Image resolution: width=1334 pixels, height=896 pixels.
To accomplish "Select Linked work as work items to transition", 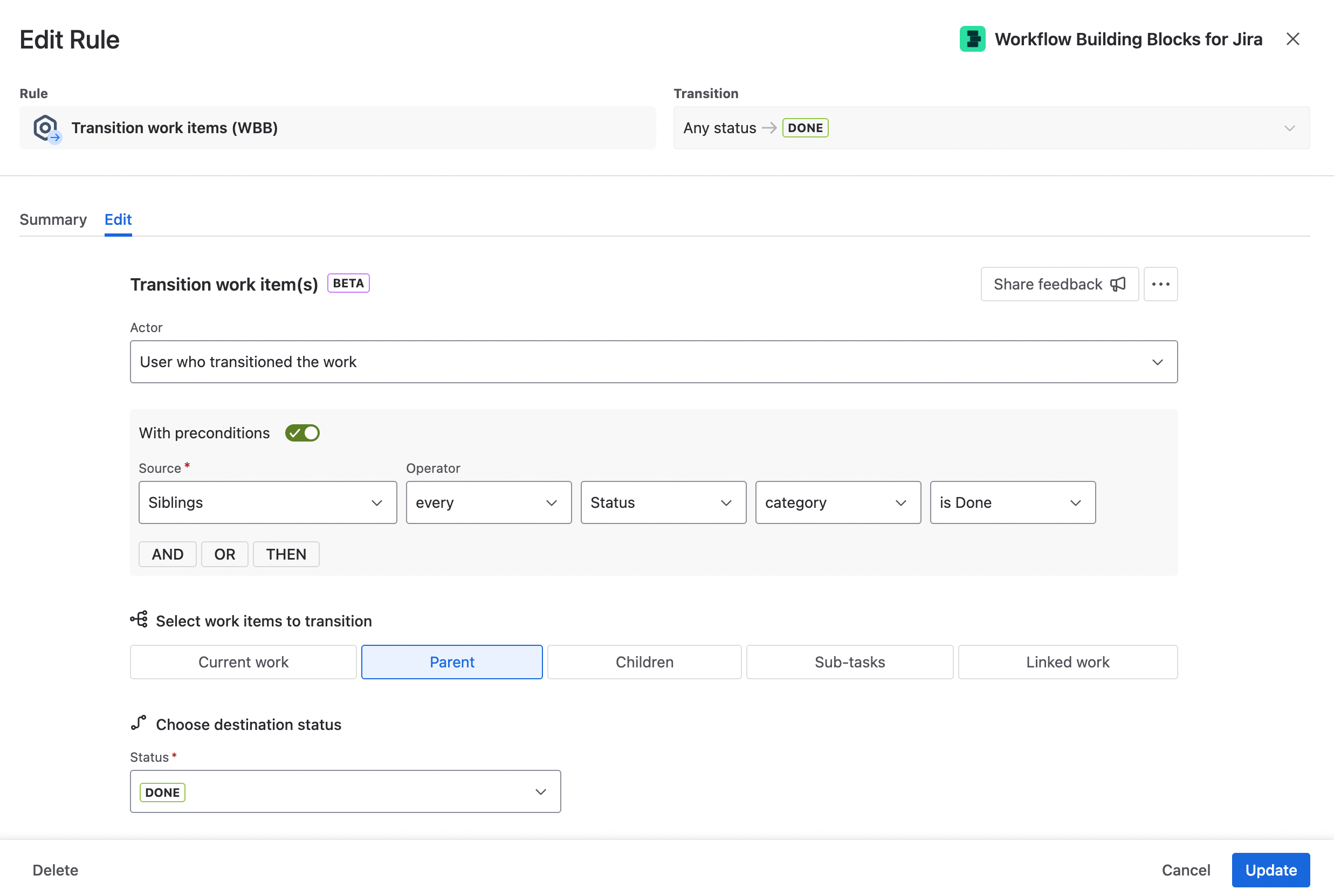I will point(1068,661).
